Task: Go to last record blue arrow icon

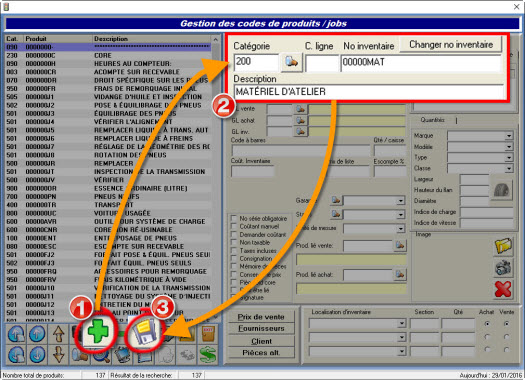Action: [16, 355]
